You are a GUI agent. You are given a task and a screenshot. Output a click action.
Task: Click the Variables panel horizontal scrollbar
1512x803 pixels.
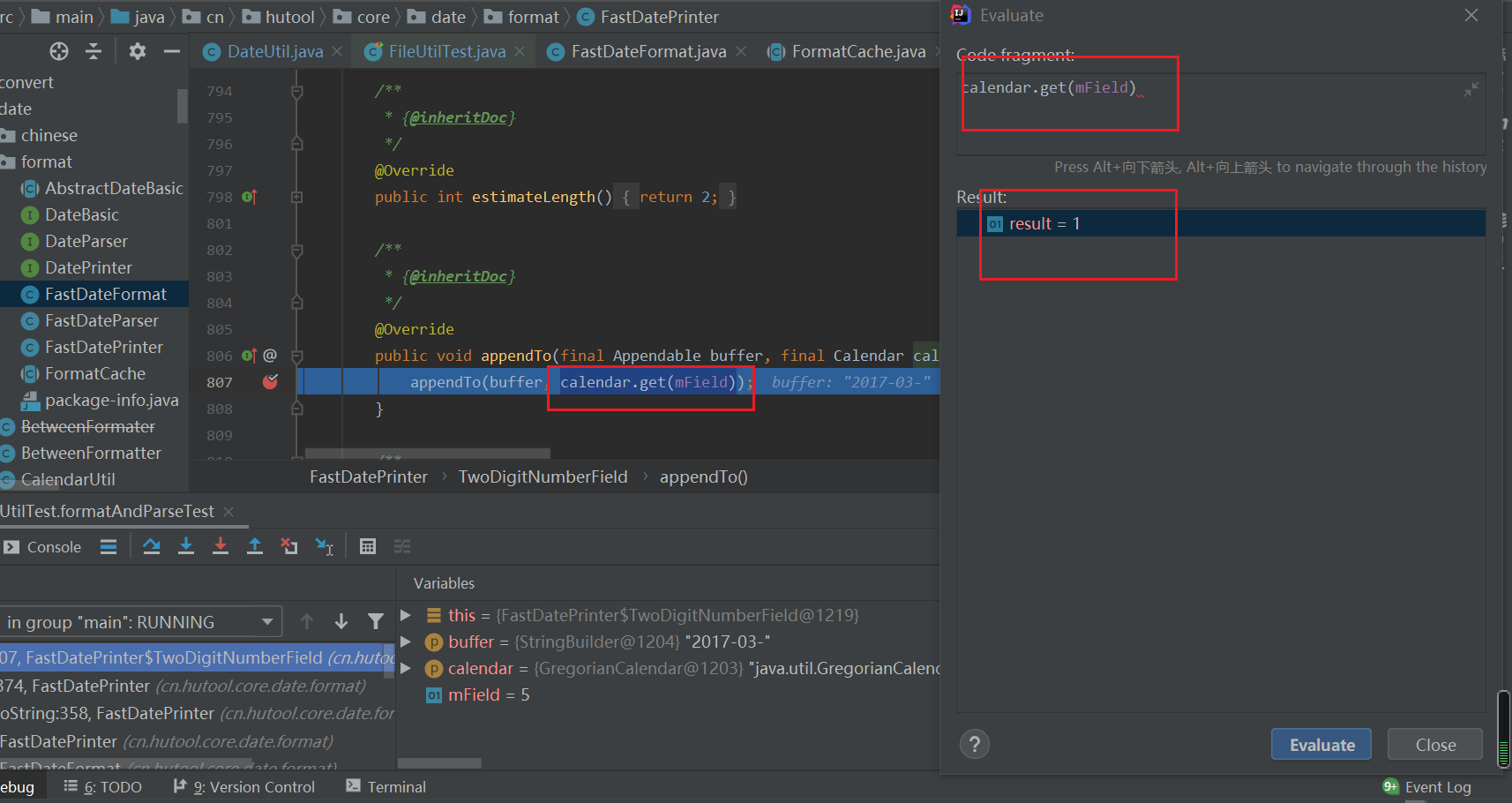click(439, 763)
